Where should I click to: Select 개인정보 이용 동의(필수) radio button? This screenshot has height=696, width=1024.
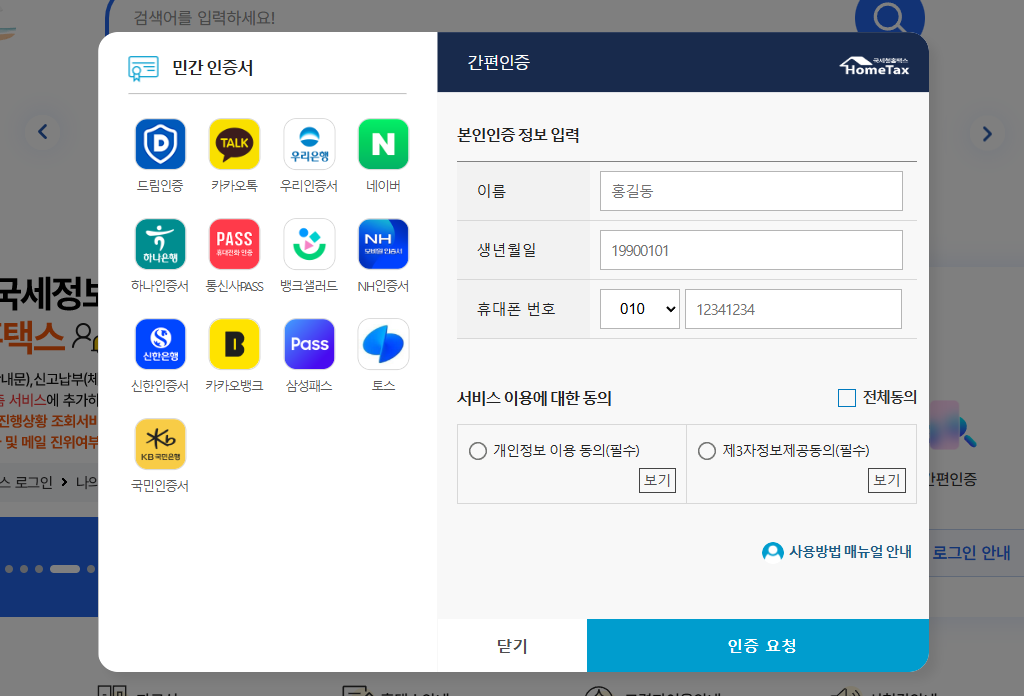click(478, 451)
